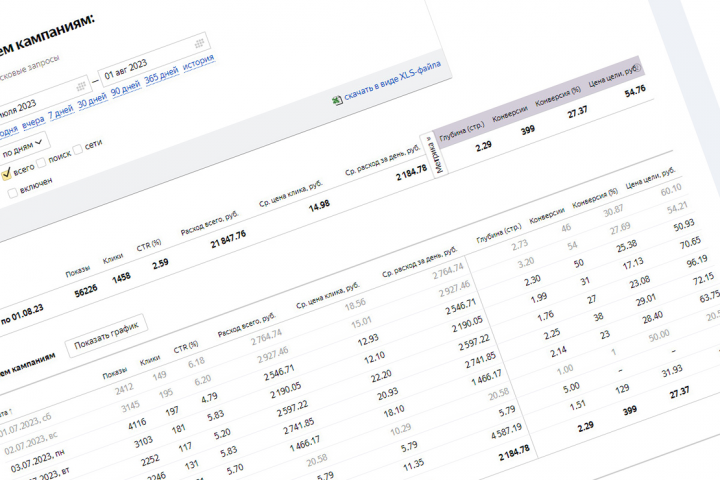Screen dimensions: 720x480
Task: Open the по дням grouping dropdown
Action: coord(21,147)
